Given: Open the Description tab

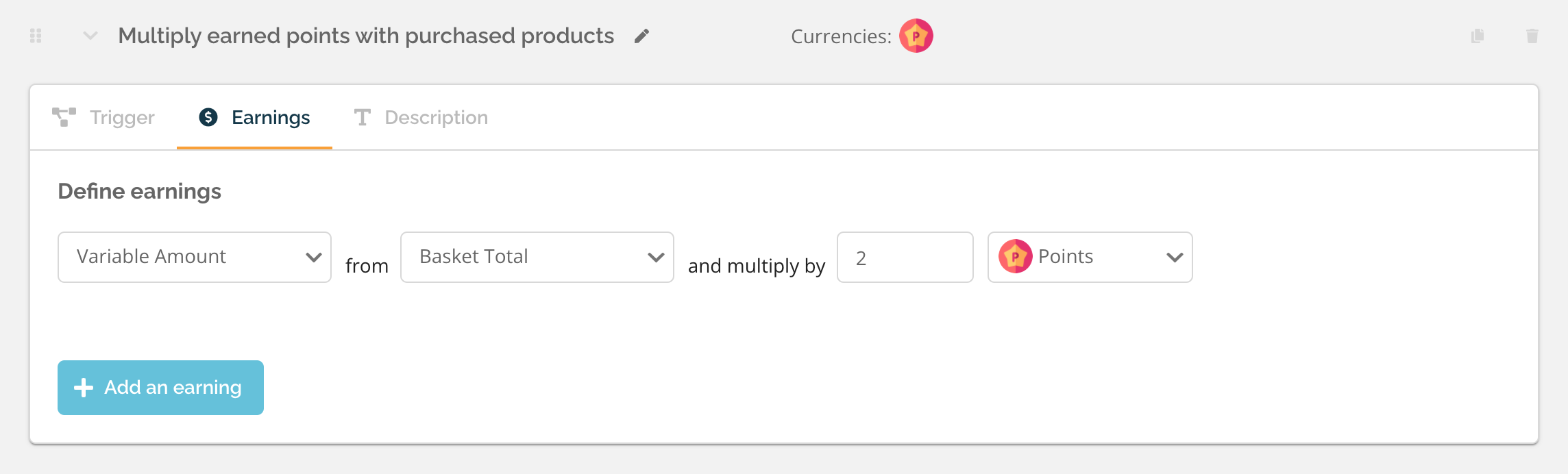Looking at the screenshot, I should tap(421, 117).
